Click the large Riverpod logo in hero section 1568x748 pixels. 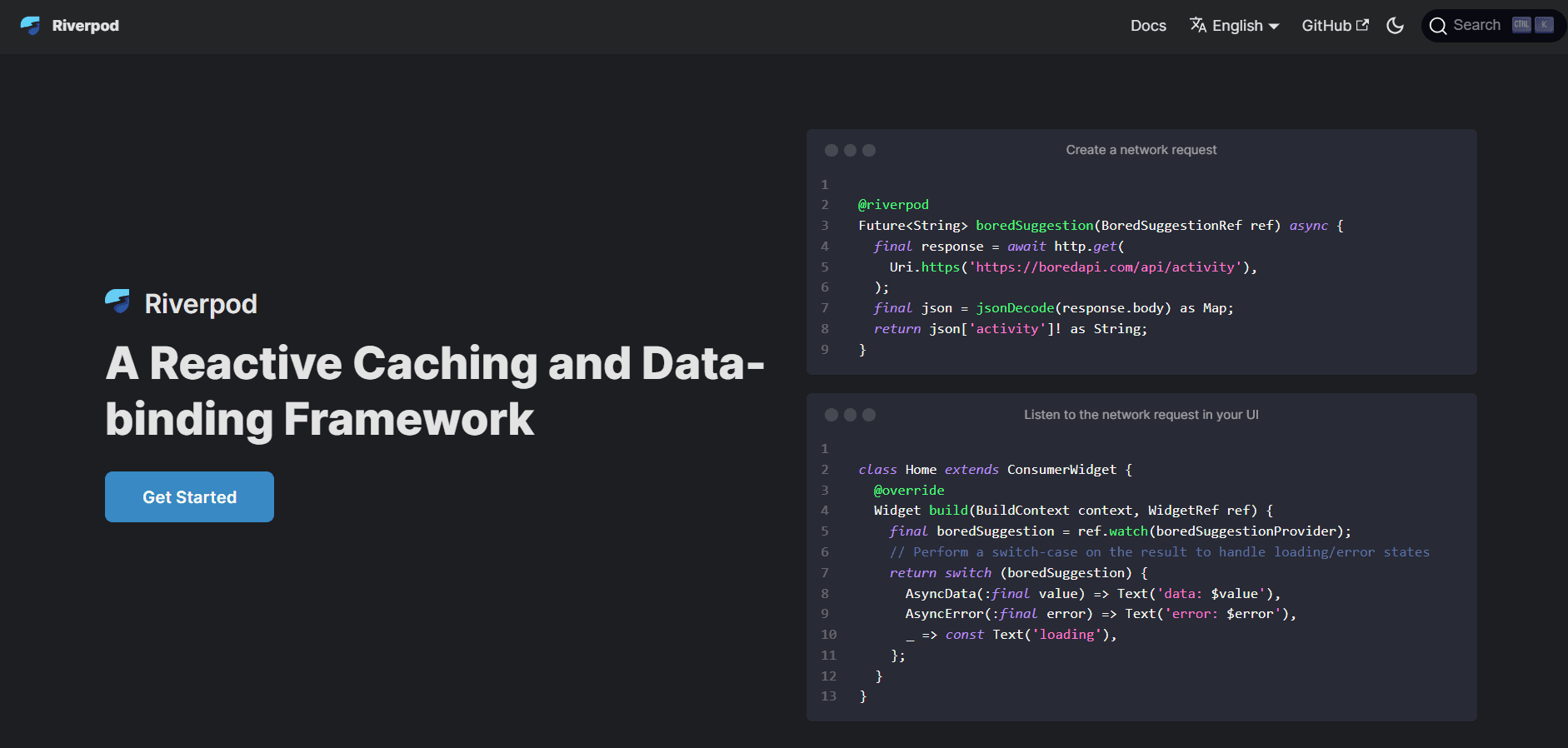pyautogui.click(x=117, y=301)
